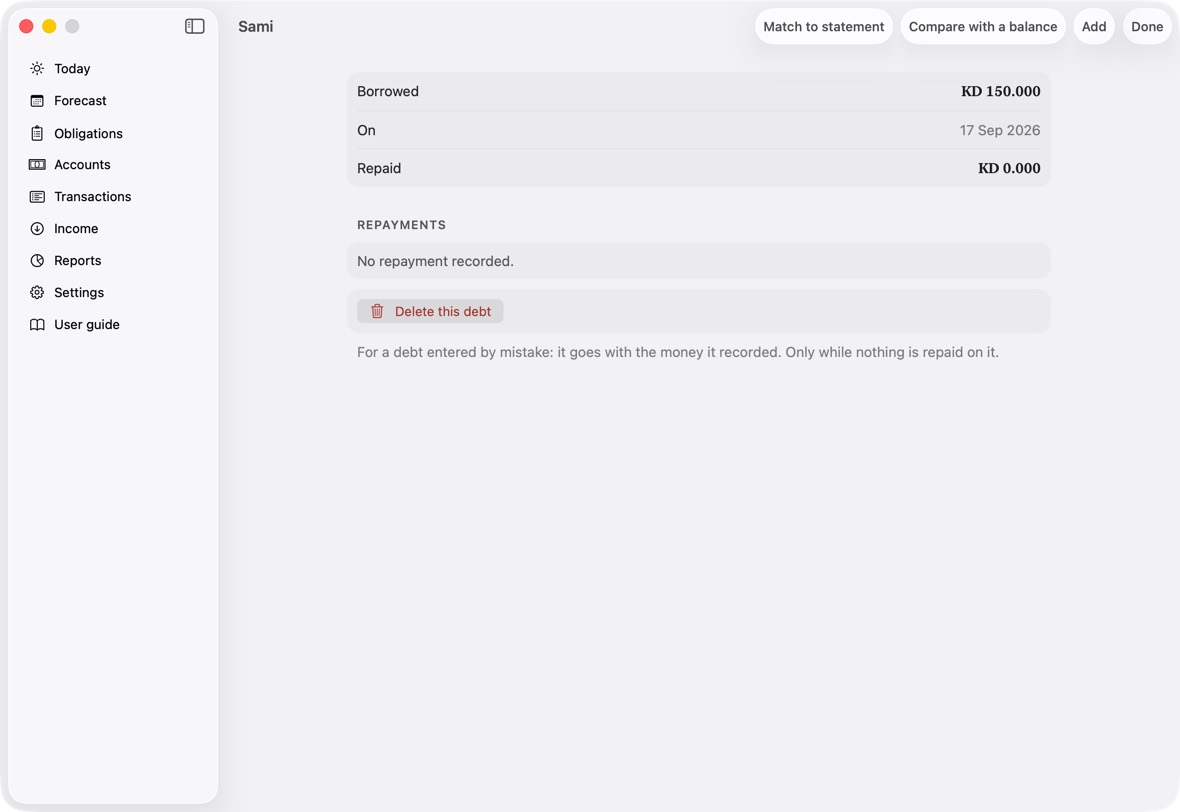Click the REPAYMENTS section heading
Screen dimensions: 1180x812
click(x=401, y=225)
